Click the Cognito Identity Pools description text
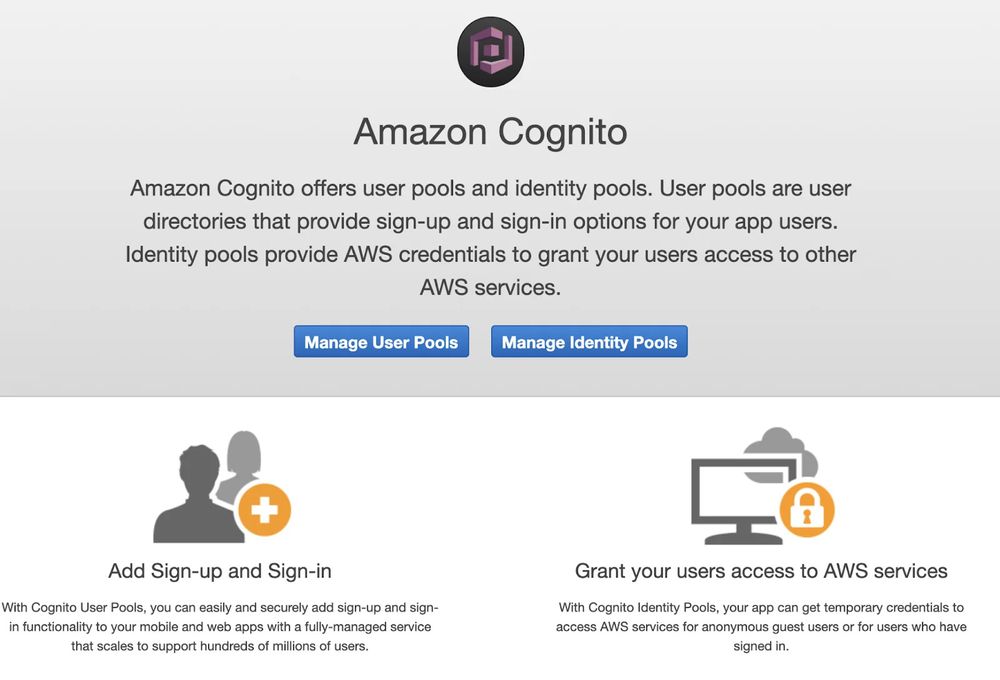 click(762, 627)
